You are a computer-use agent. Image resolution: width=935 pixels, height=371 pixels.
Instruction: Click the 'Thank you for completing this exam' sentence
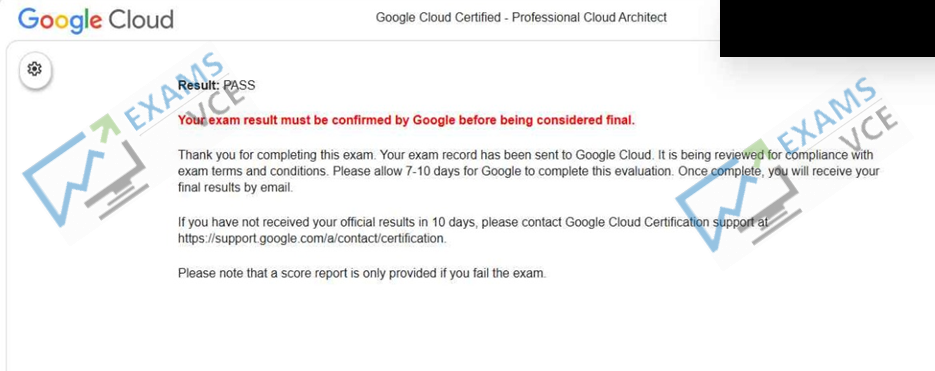click(x=277, y=155)
